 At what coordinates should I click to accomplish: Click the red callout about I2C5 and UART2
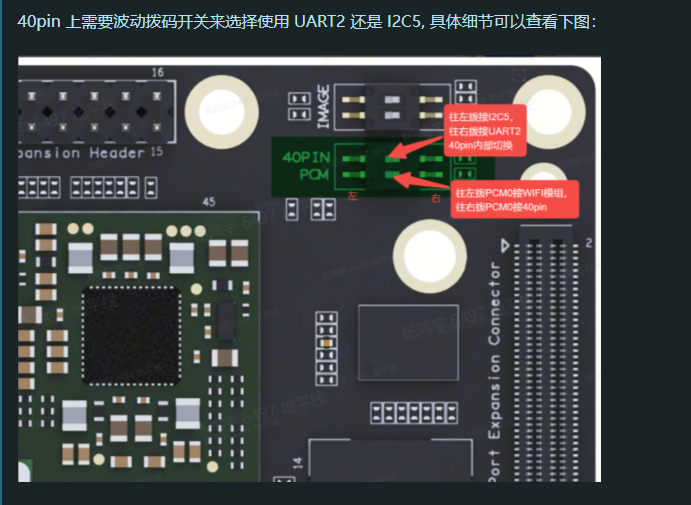[485, 131]
